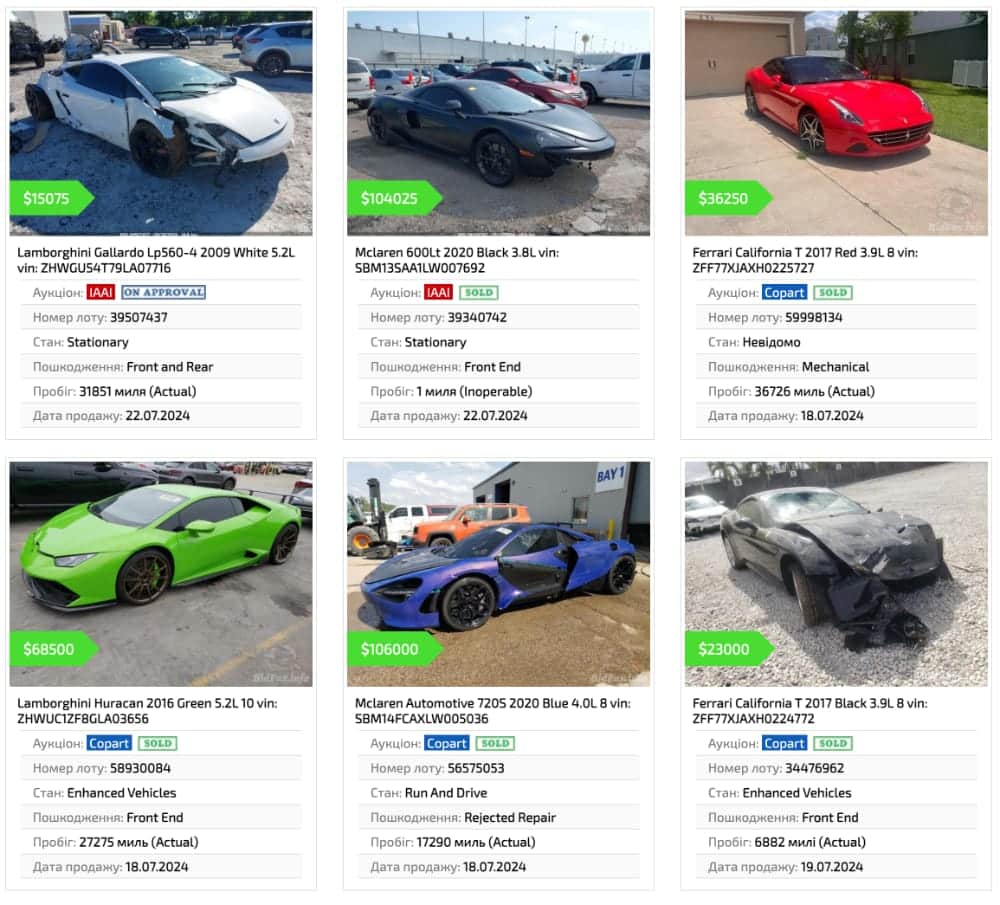Click the IAAI badge on the Lamborghini Gallardo card
The height and width of the screenshot is (905, 1000).
[x=101, y=293]
